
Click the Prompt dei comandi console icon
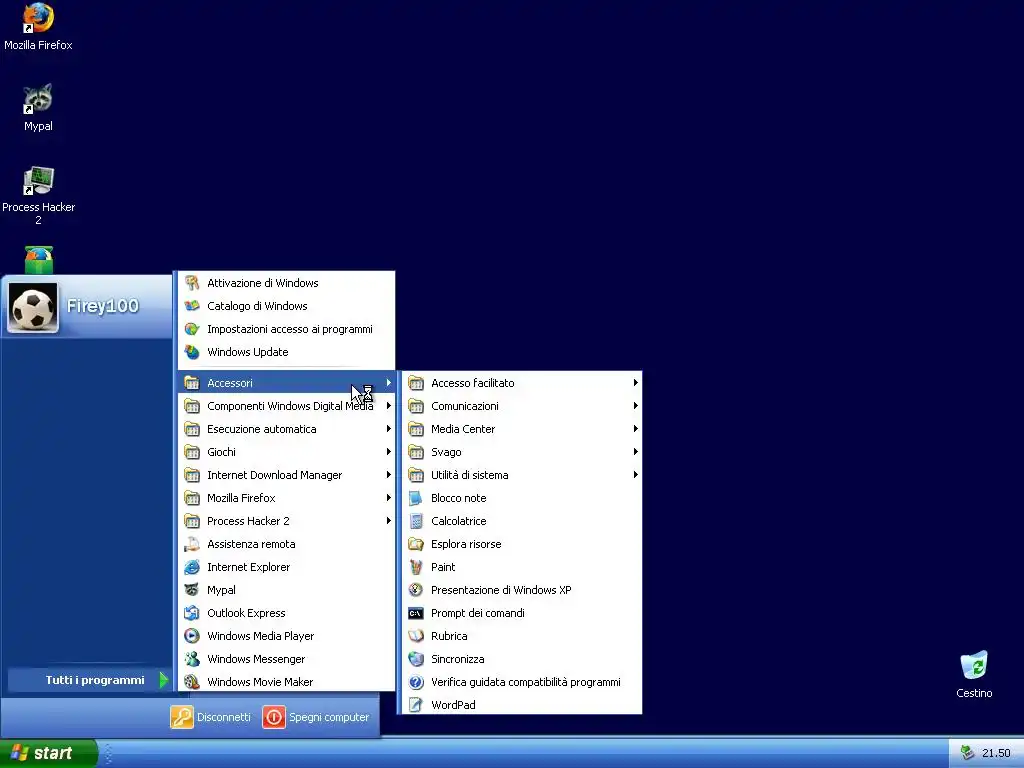point(415,613)
